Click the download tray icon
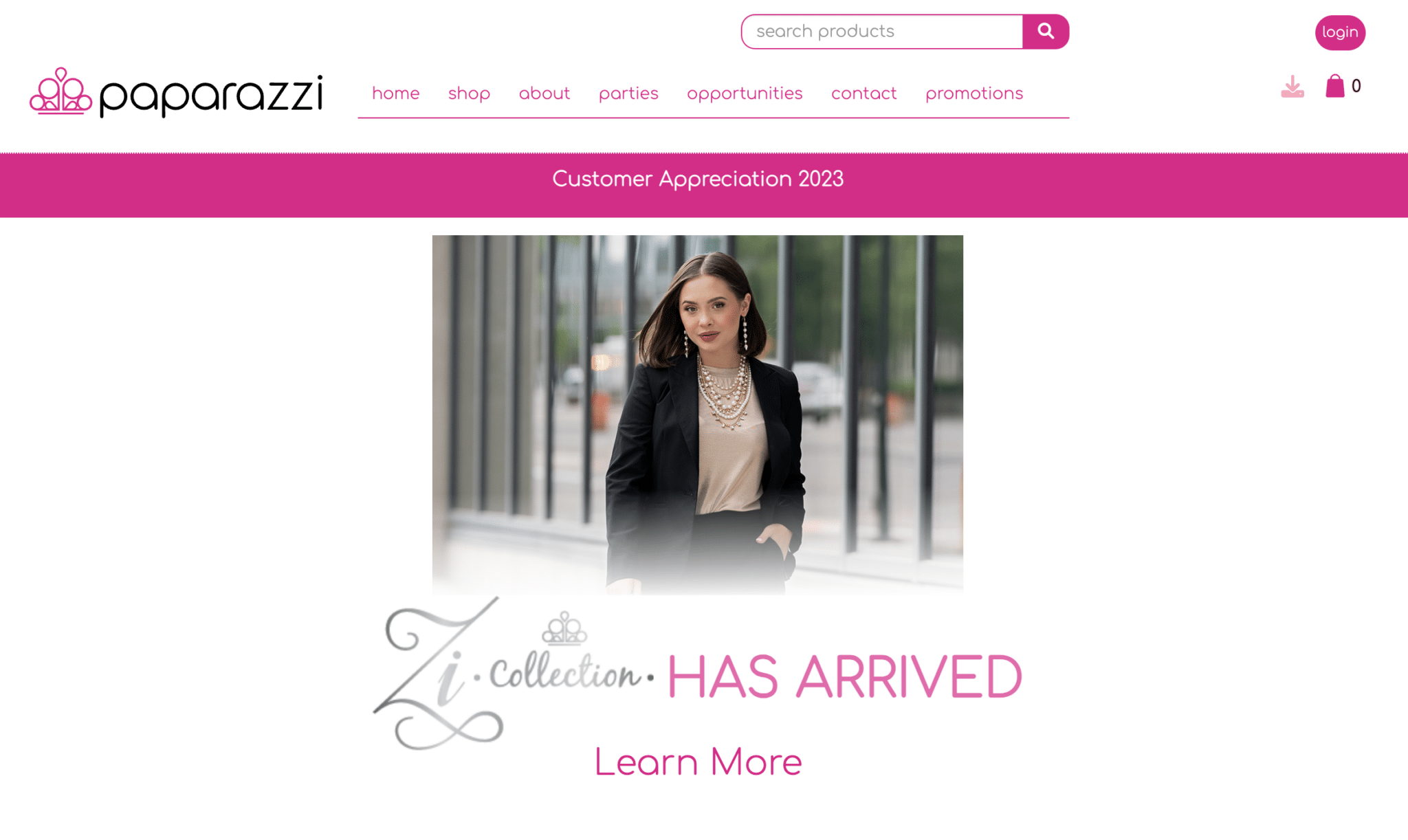This screenshot has height=840, width=1408. [x=1292, y=87]
